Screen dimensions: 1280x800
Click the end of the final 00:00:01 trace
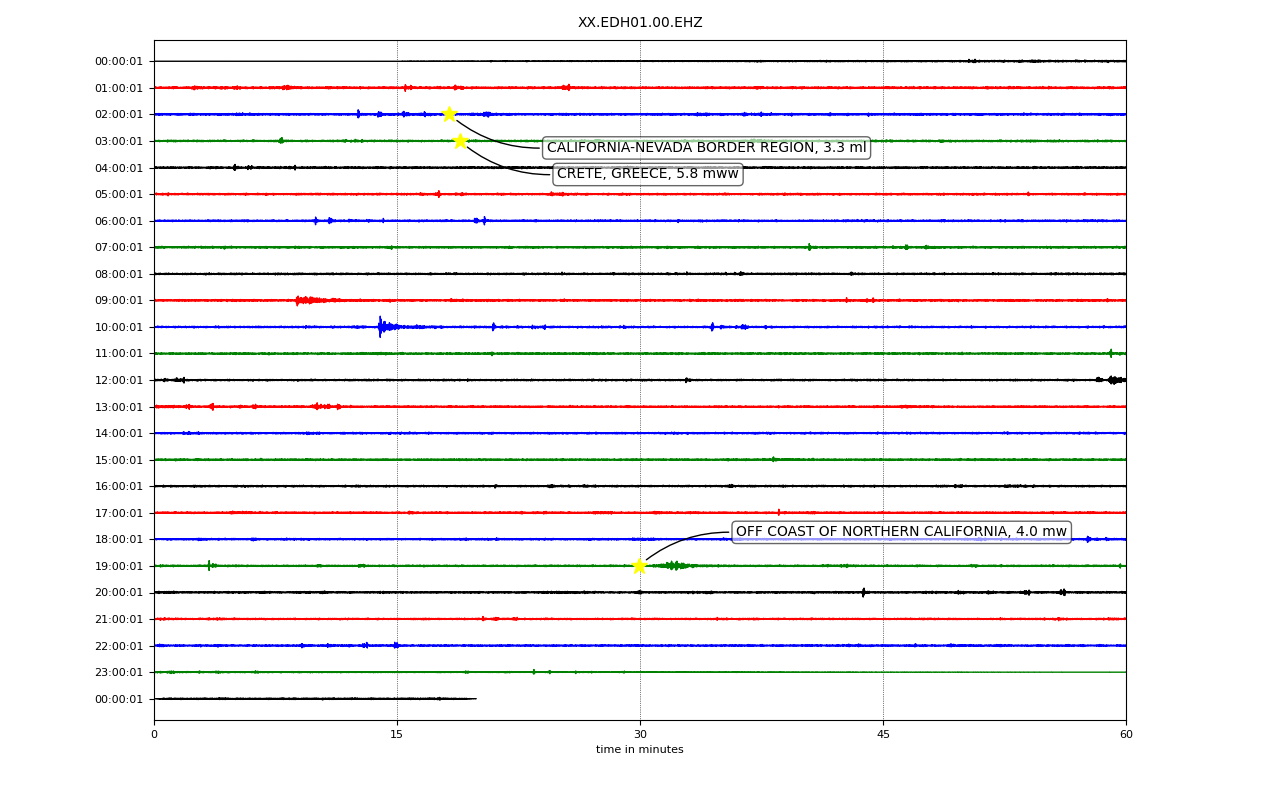click(x=475, y=699)
